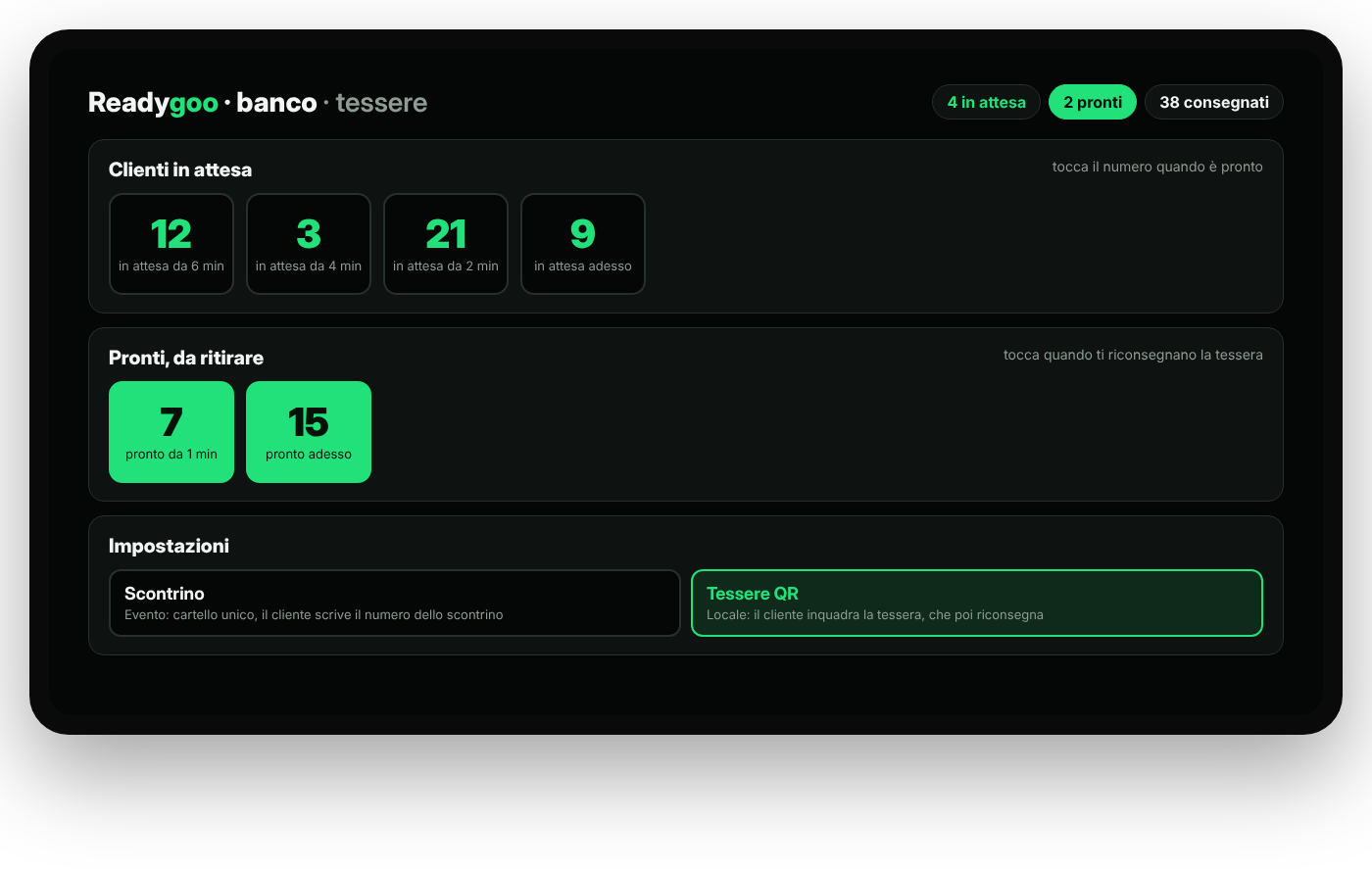
Task: Click the '4 in attesa' counter pill
Action: tap(986, 102)
